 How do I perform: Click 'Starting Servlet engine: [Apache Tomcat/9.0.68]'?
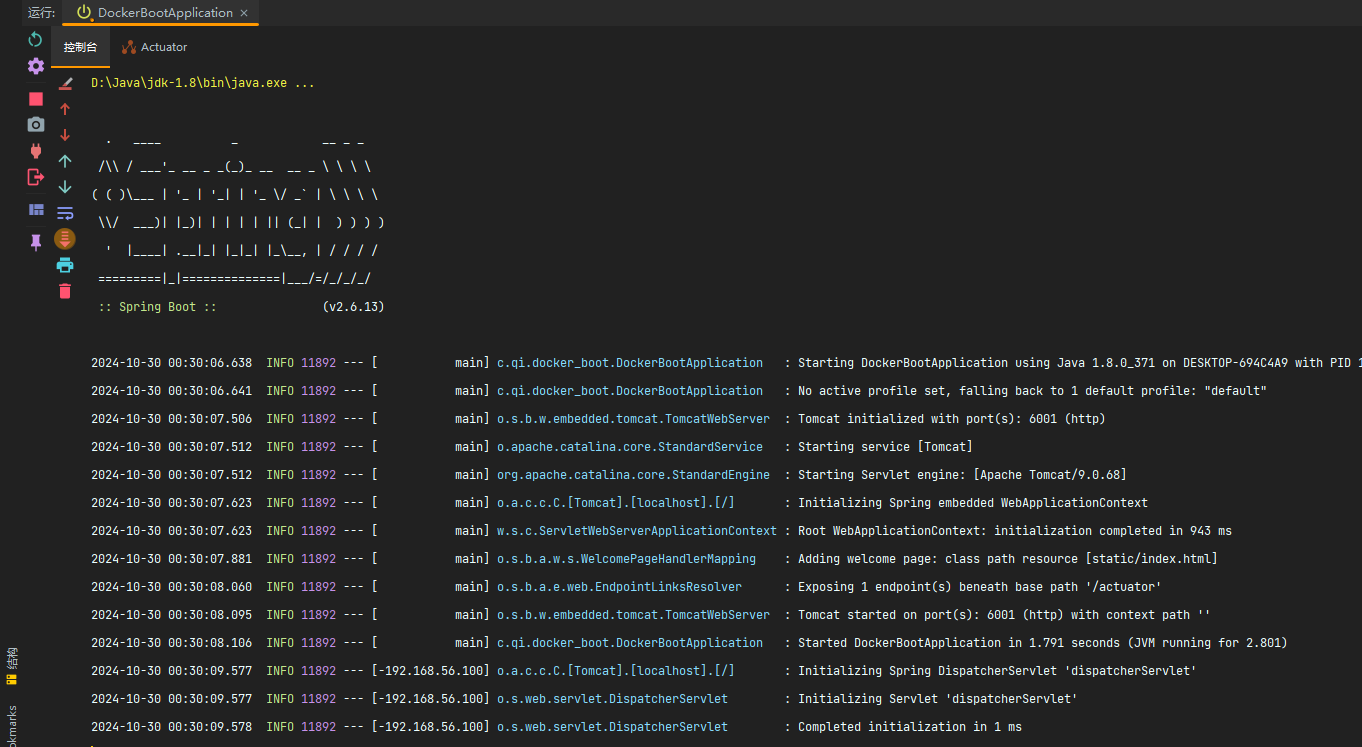click(962, 475)
